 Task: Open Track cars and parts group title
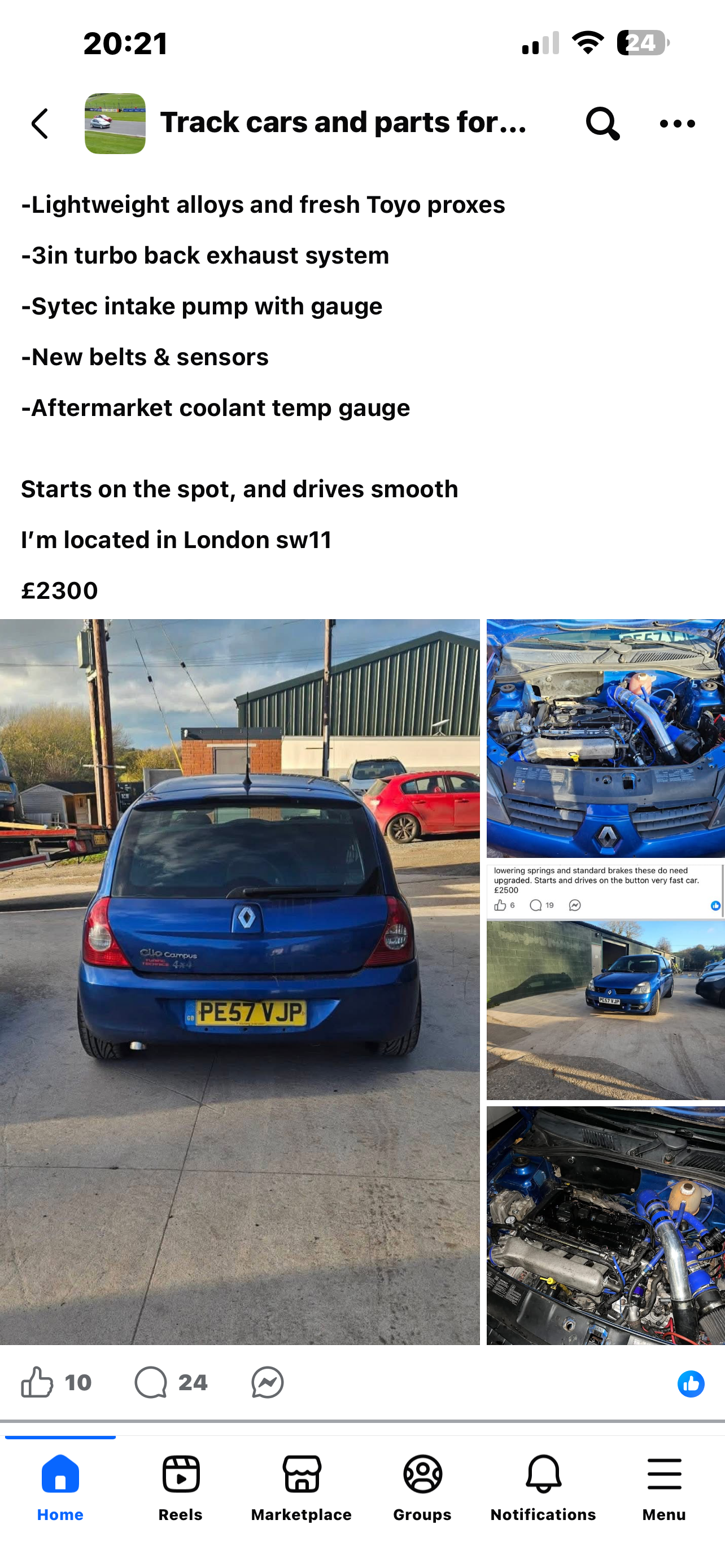pyautogui.click(x=343, y=122)
